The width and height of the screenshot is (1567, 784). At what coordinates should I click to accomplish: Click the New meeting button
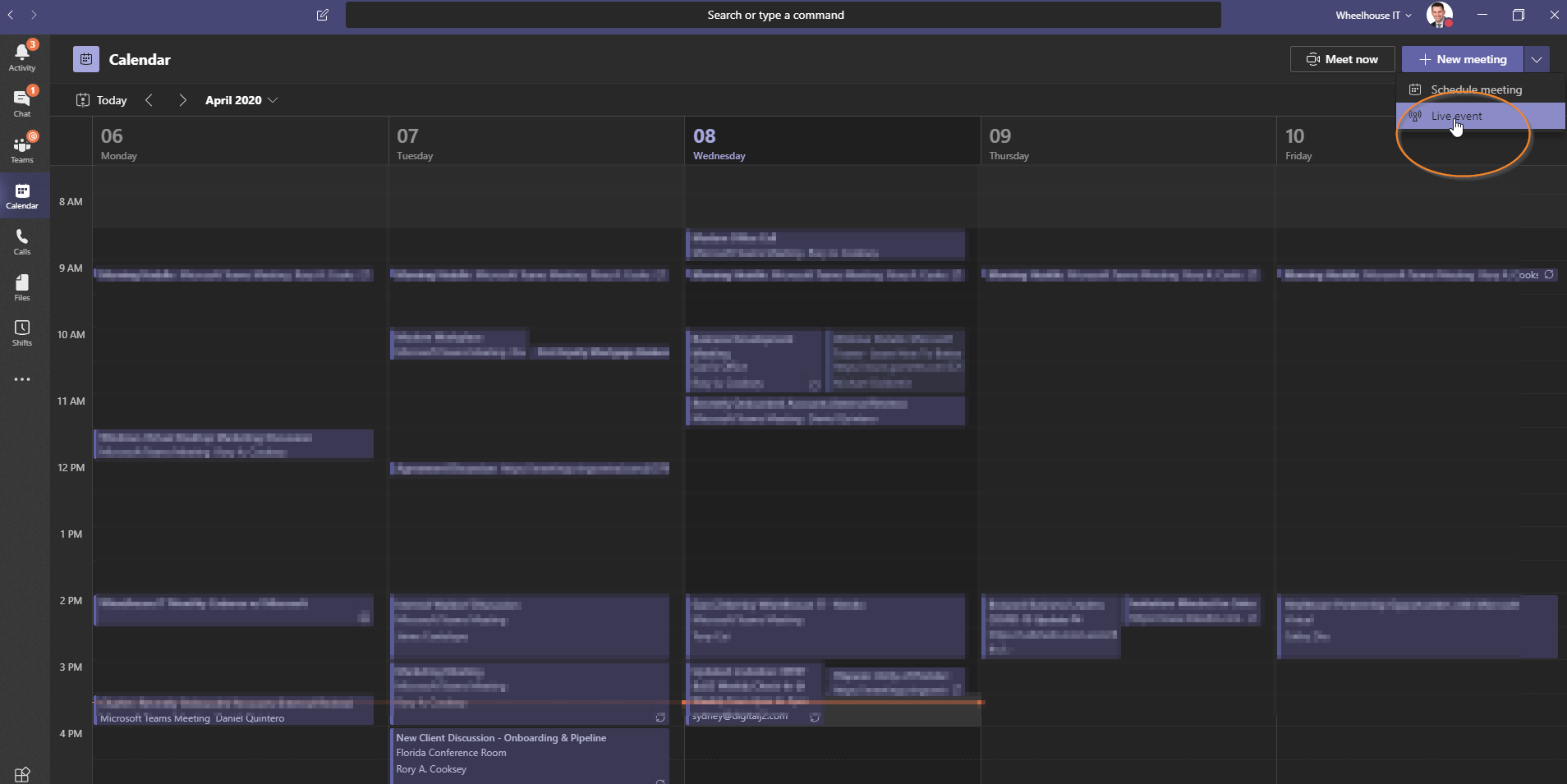point(1462,59)
